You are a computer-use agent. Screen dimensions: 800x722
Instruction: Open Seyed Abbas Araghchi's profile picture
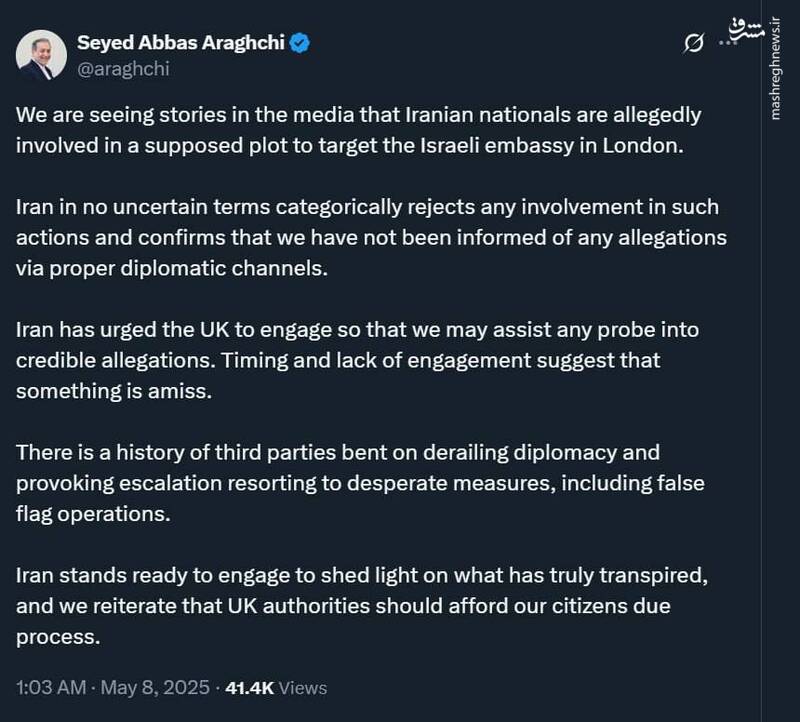click(42, 57)
